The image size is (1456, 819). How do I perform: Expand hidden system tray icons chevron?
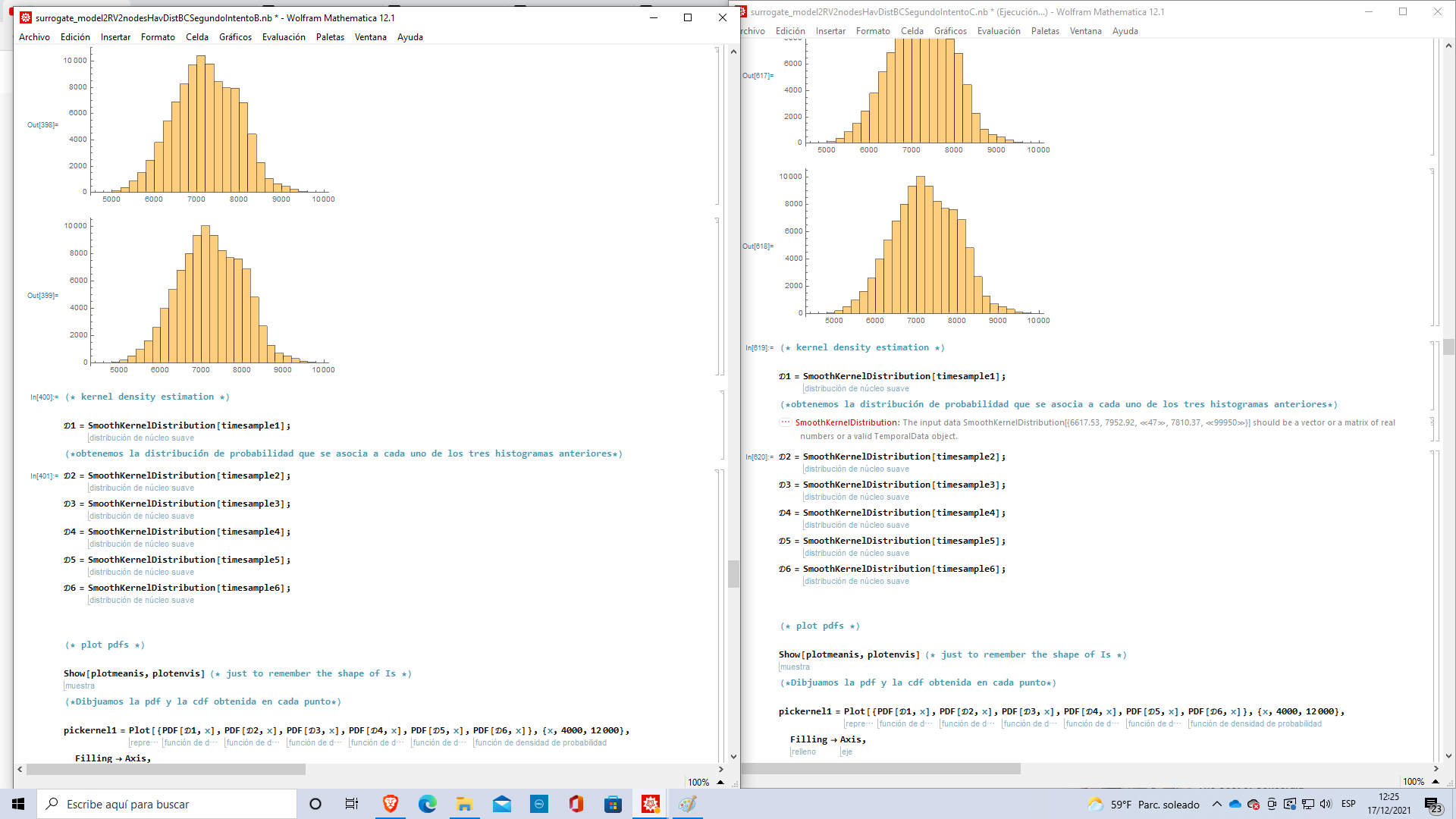pyautogui.click(x=1217, y=804)
